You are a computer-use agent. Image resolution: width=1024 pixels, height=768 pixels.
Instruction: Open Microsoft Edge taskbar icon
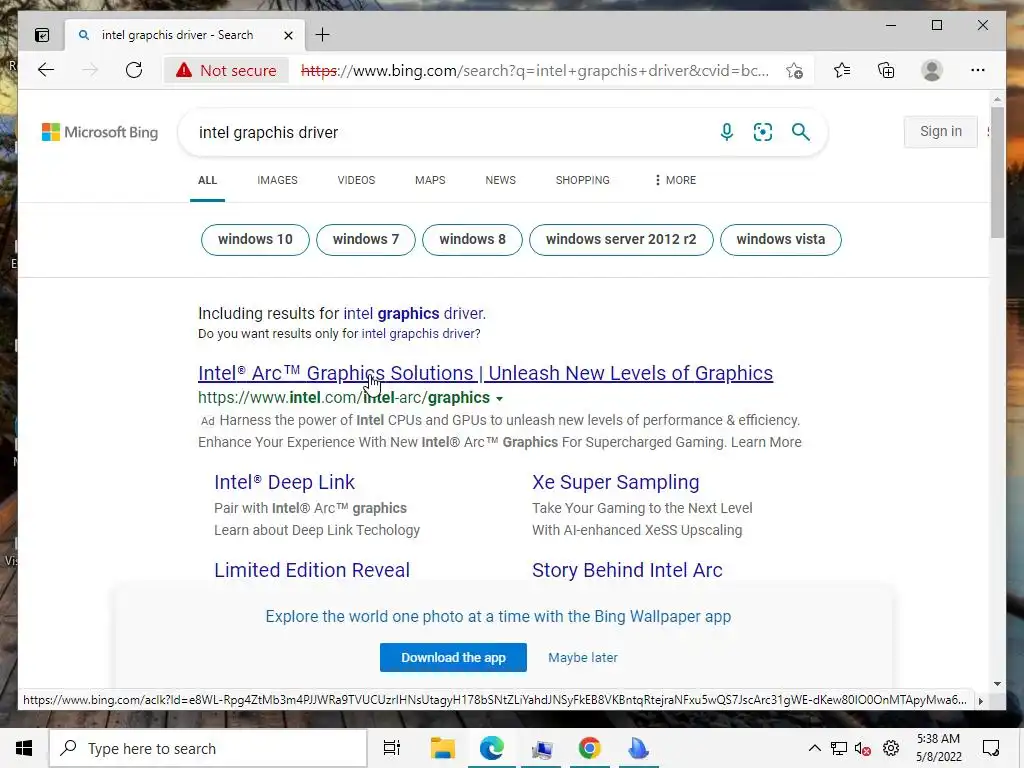pos(491,748)
